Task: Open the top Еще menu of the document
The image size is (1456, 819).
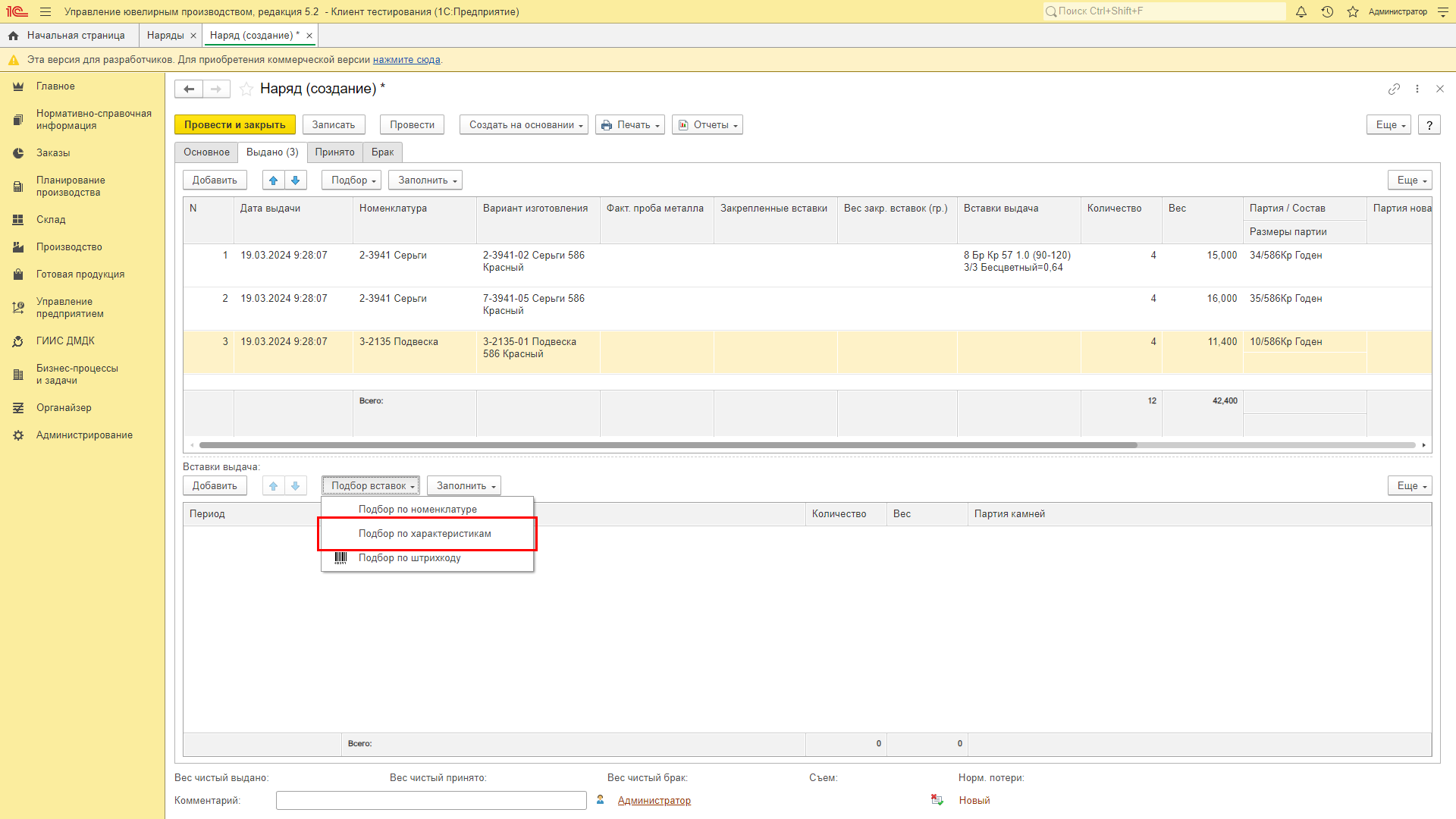Action: pyautogui.click(x=1389, y=125)
